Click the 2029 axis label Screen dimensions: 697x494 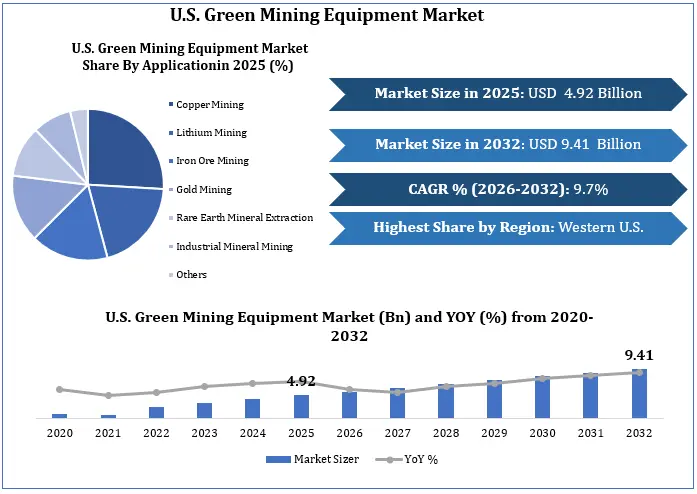pos(494,433)
